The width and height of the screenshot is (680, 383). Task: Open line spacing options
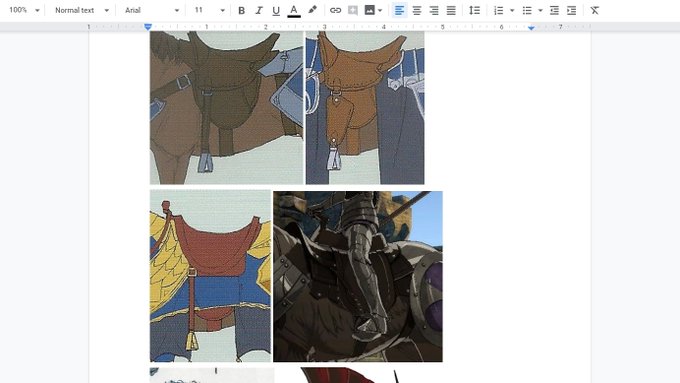click(x=474, y=10)
